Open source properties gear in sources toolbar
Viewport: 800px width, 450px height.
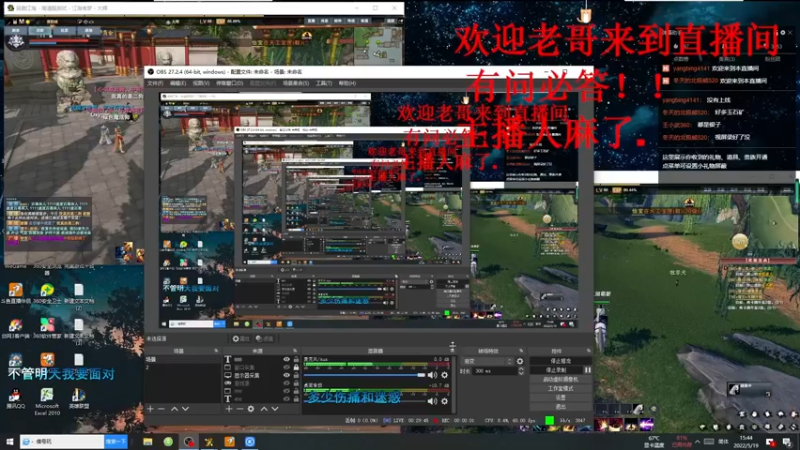251,409
